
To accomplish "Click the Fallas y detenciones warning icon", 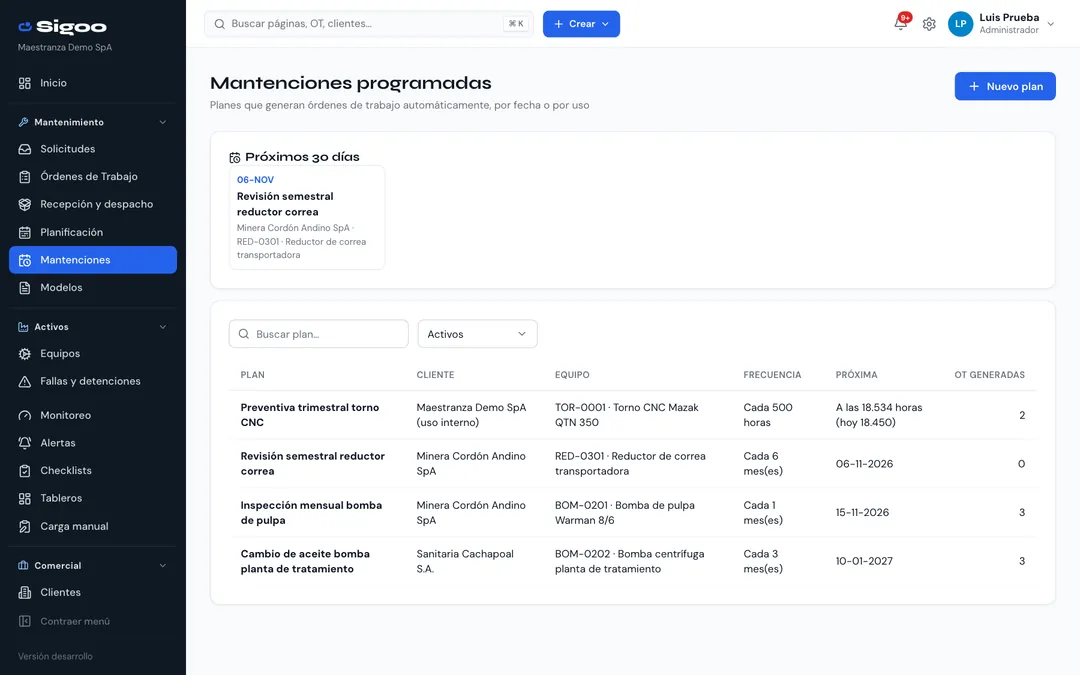I will (25, 382).
